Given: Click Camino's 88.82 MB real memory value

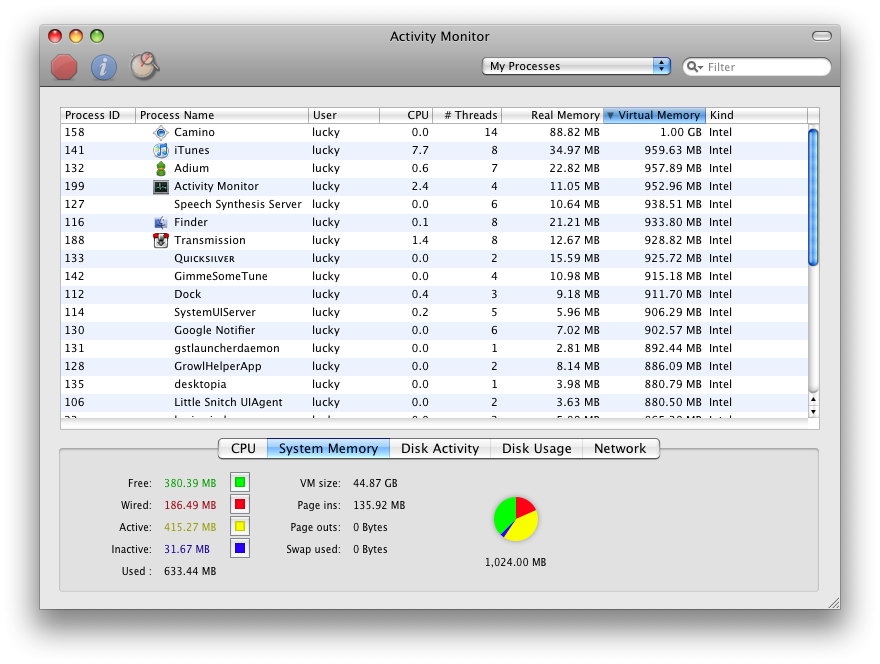Looking at the screenshot, I should (x=575, y=132).
